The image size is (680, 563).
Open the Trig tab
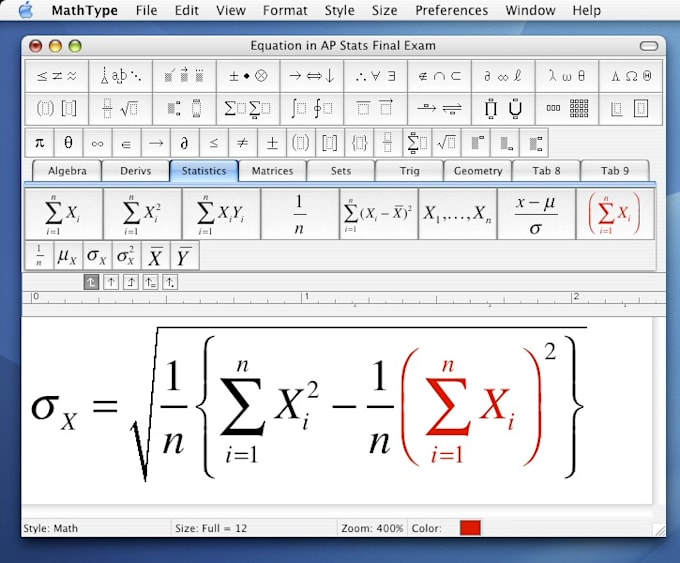coord(409,171)
